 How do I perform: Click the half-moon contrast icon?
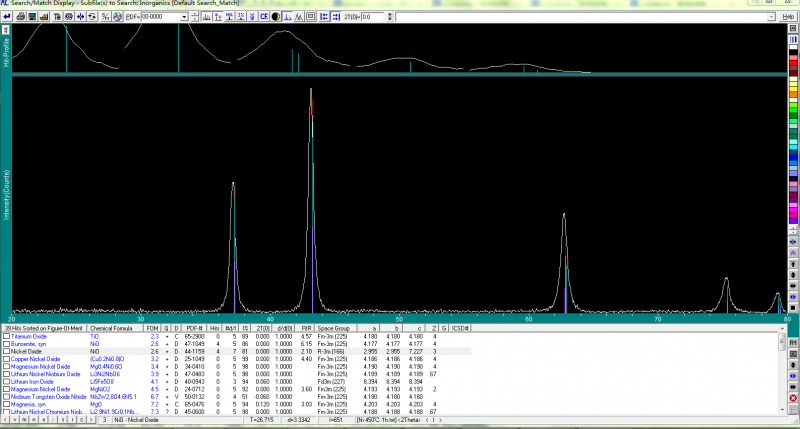click(275, 17)
